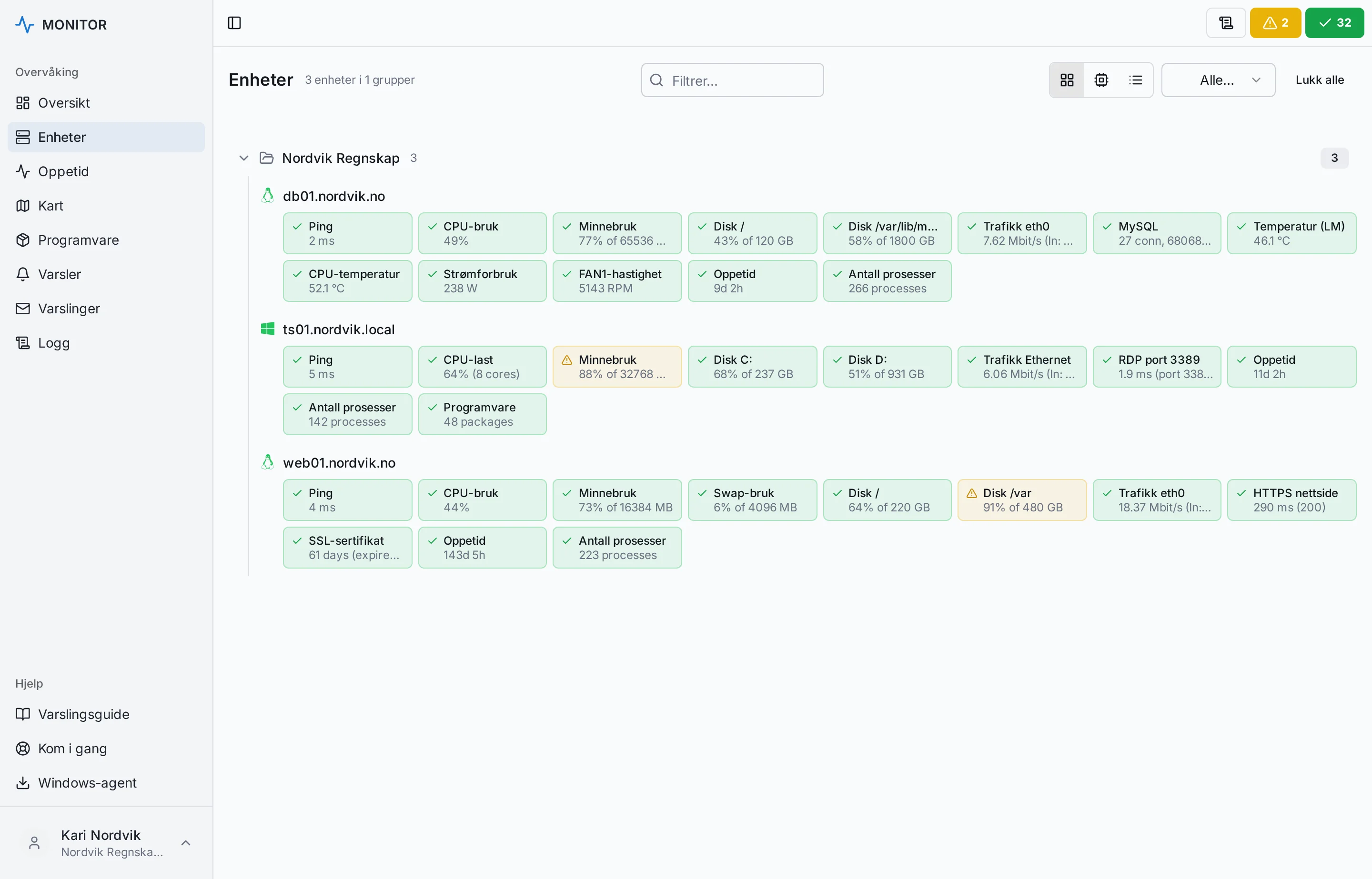
Task: Switch to grid view layout
Action: tap(1067, 80)
